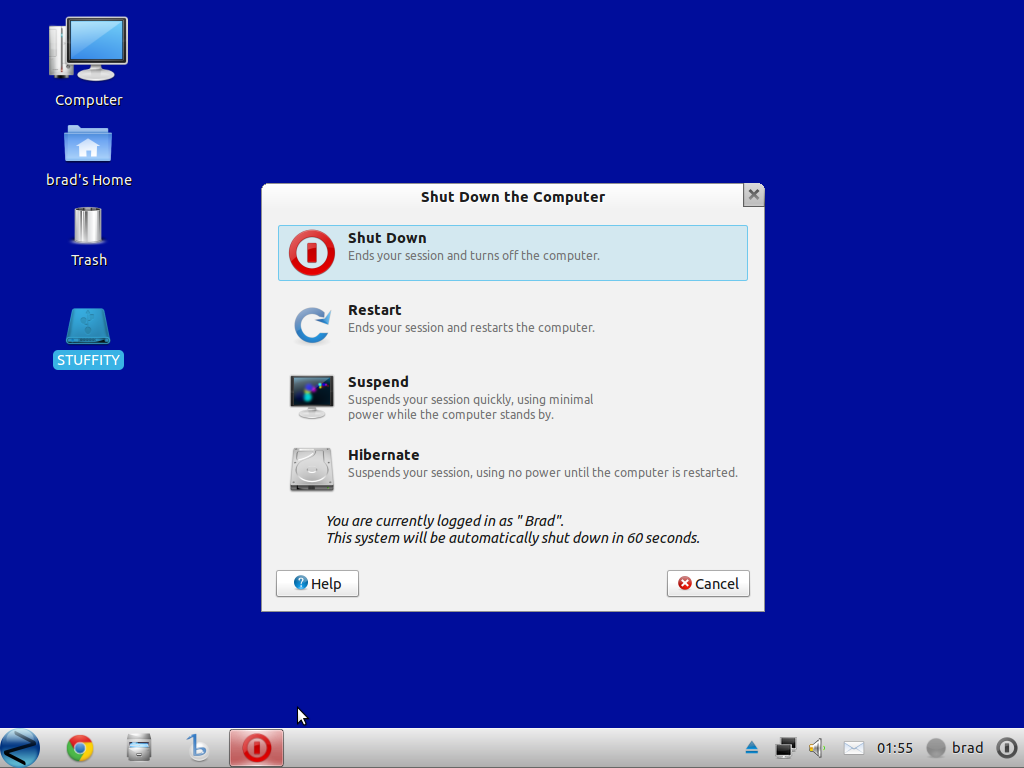Image resolution: width=1024 pixels, height=768 pixels.
Task: Open the Zorin start menu
Action: (20, 748)
